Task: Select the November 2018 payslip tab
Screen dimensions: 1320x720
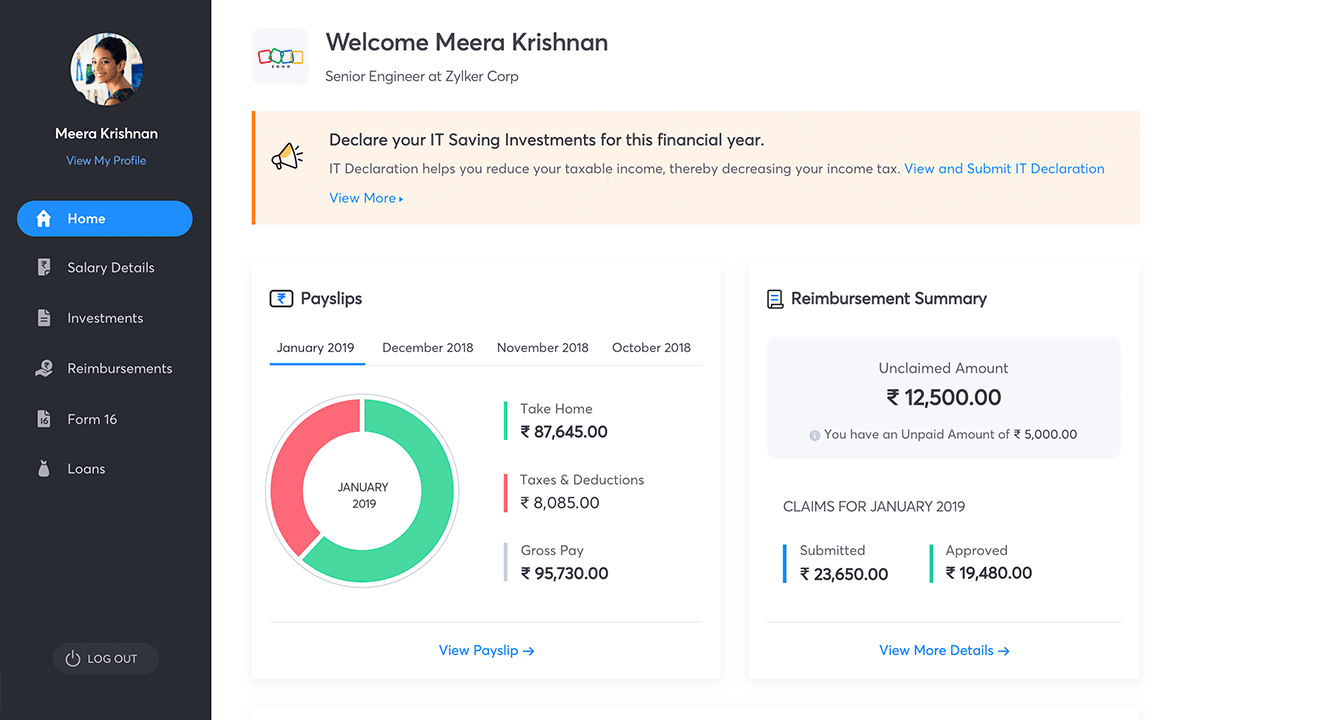Action: 542,348
